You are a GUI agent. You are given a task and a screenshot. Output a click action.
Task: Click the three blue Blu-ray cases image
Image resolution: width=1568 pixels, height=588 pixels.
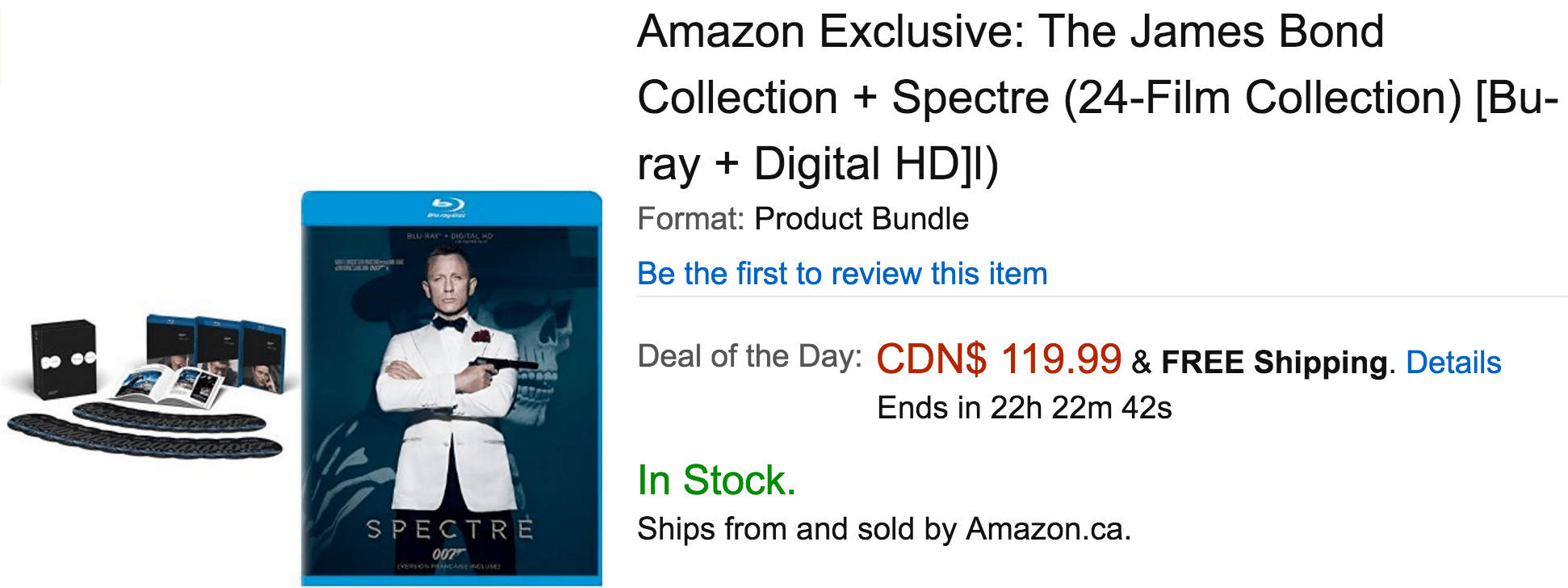214,343
